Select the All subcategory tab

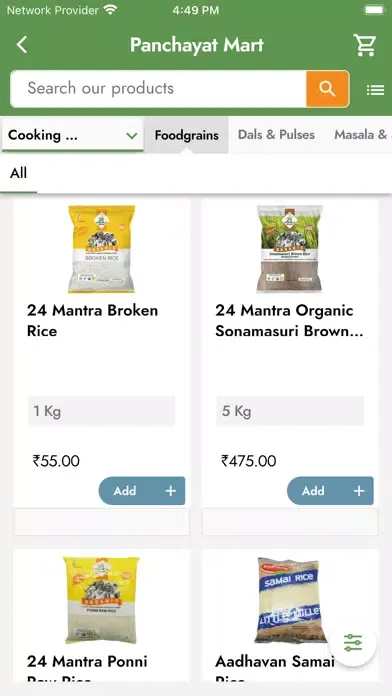click(x=19, y=173)
